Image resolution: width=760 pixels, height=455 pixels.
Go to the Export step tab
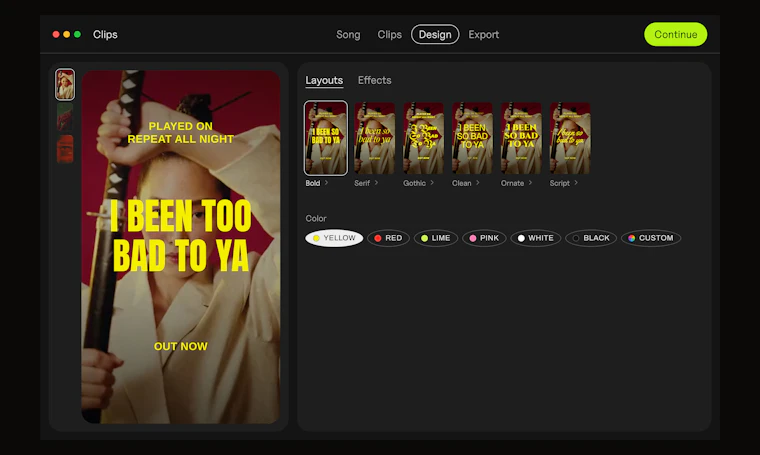pyautogui.click(x=483, y=34)
